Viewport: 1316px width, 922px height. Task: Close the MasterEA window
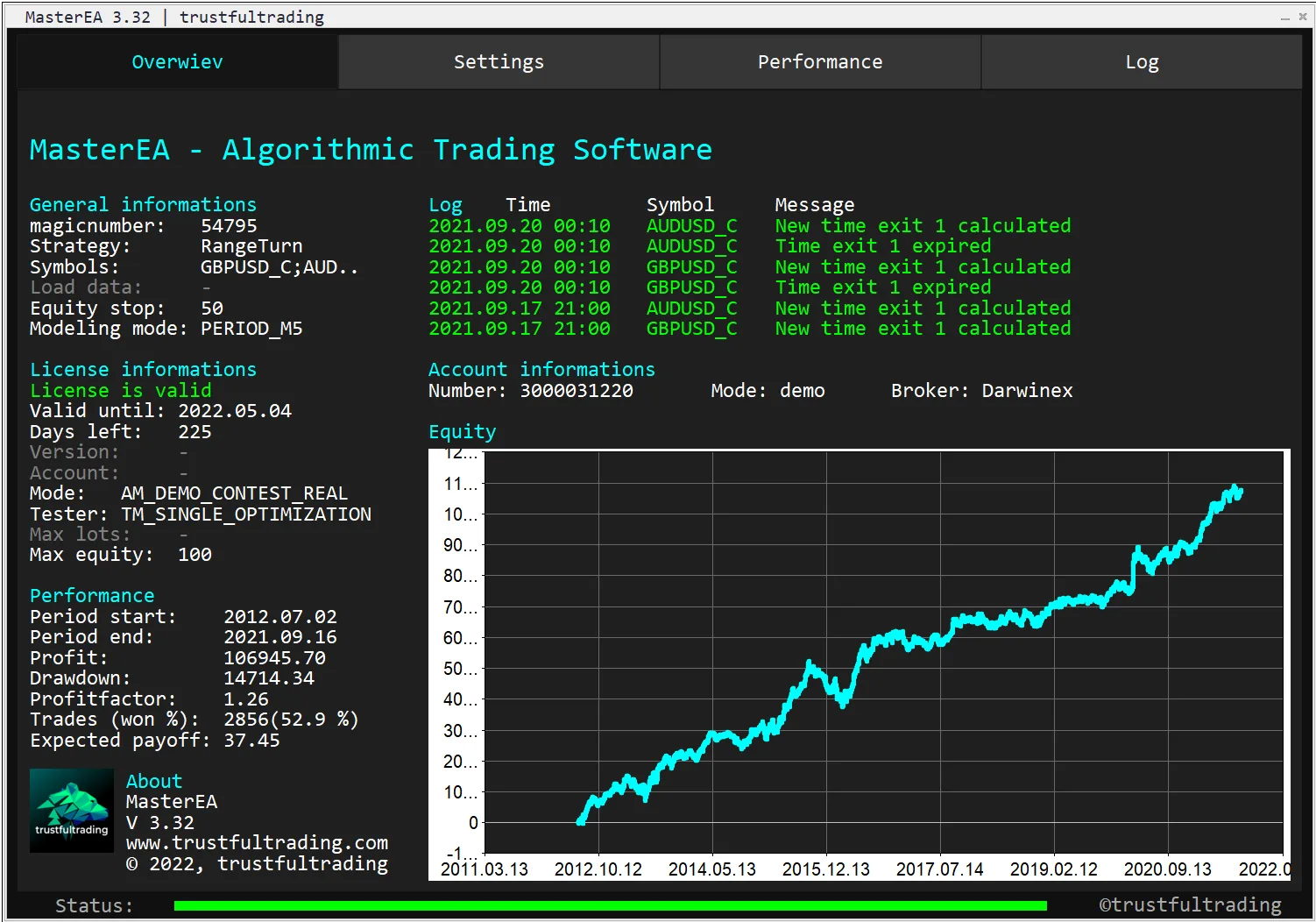coord(1303,17)
